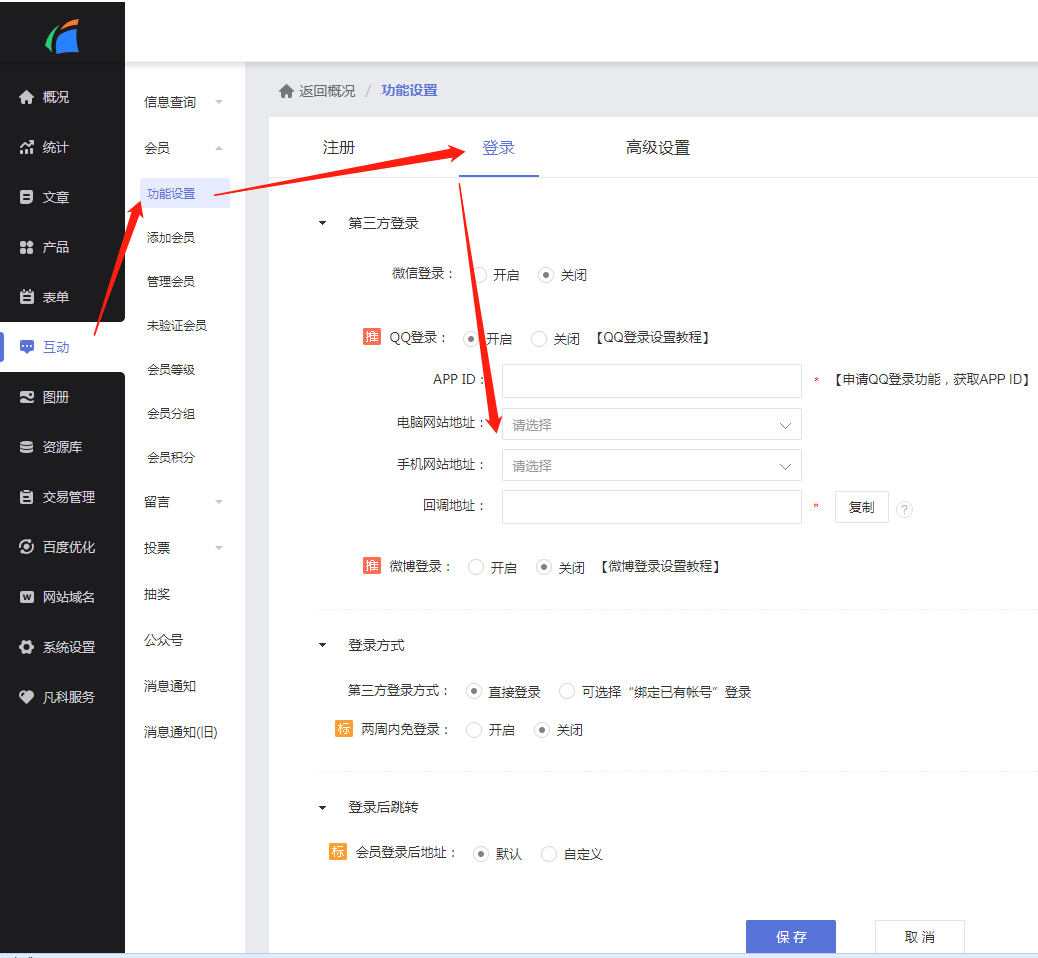Open 系统设置 gear icon in sidebar
1038x958 pixels.
pos(26,647)
